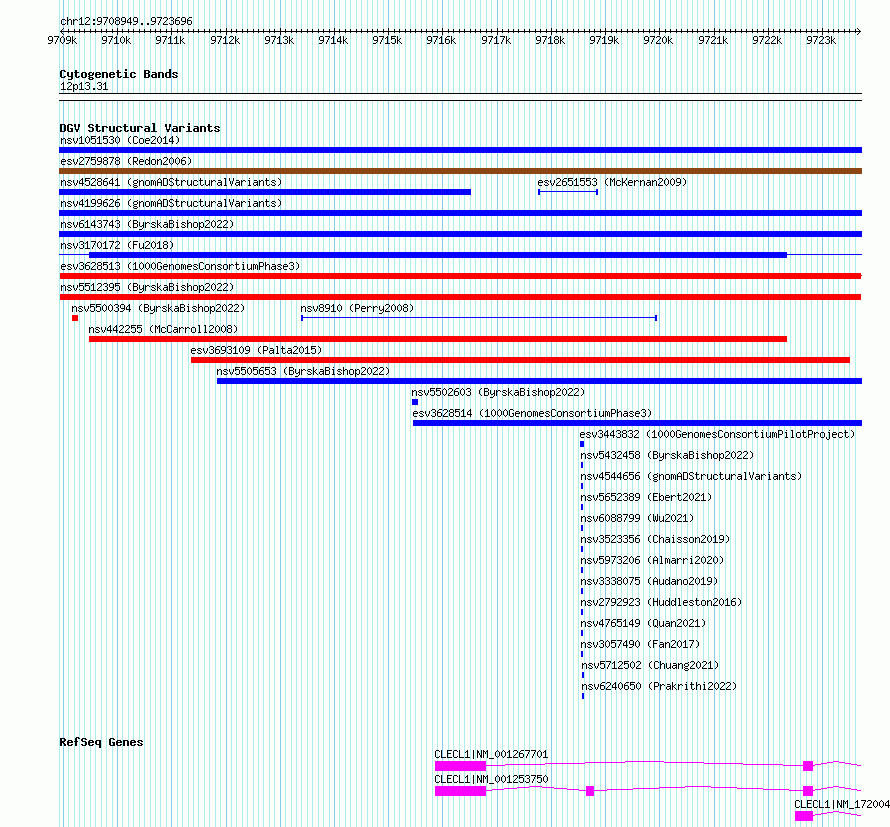Select esv2651553 (McKernan2009) label

click(612, 182)
